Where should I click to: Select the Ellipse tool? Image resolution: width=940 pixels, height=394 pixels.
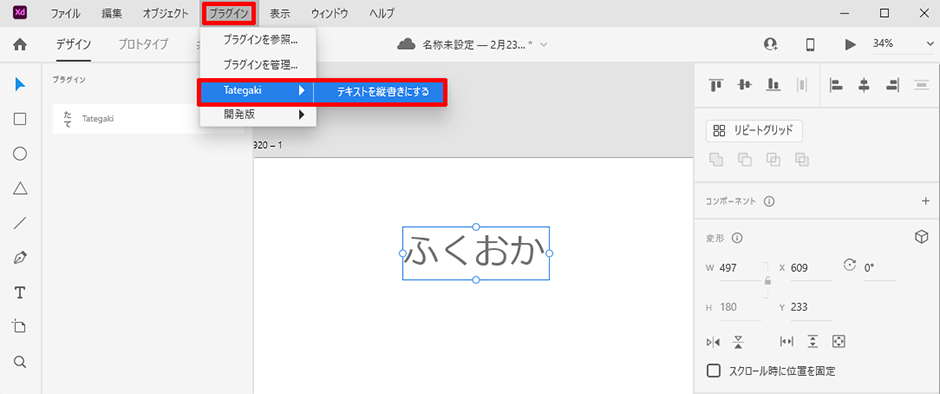click(20, 154)
